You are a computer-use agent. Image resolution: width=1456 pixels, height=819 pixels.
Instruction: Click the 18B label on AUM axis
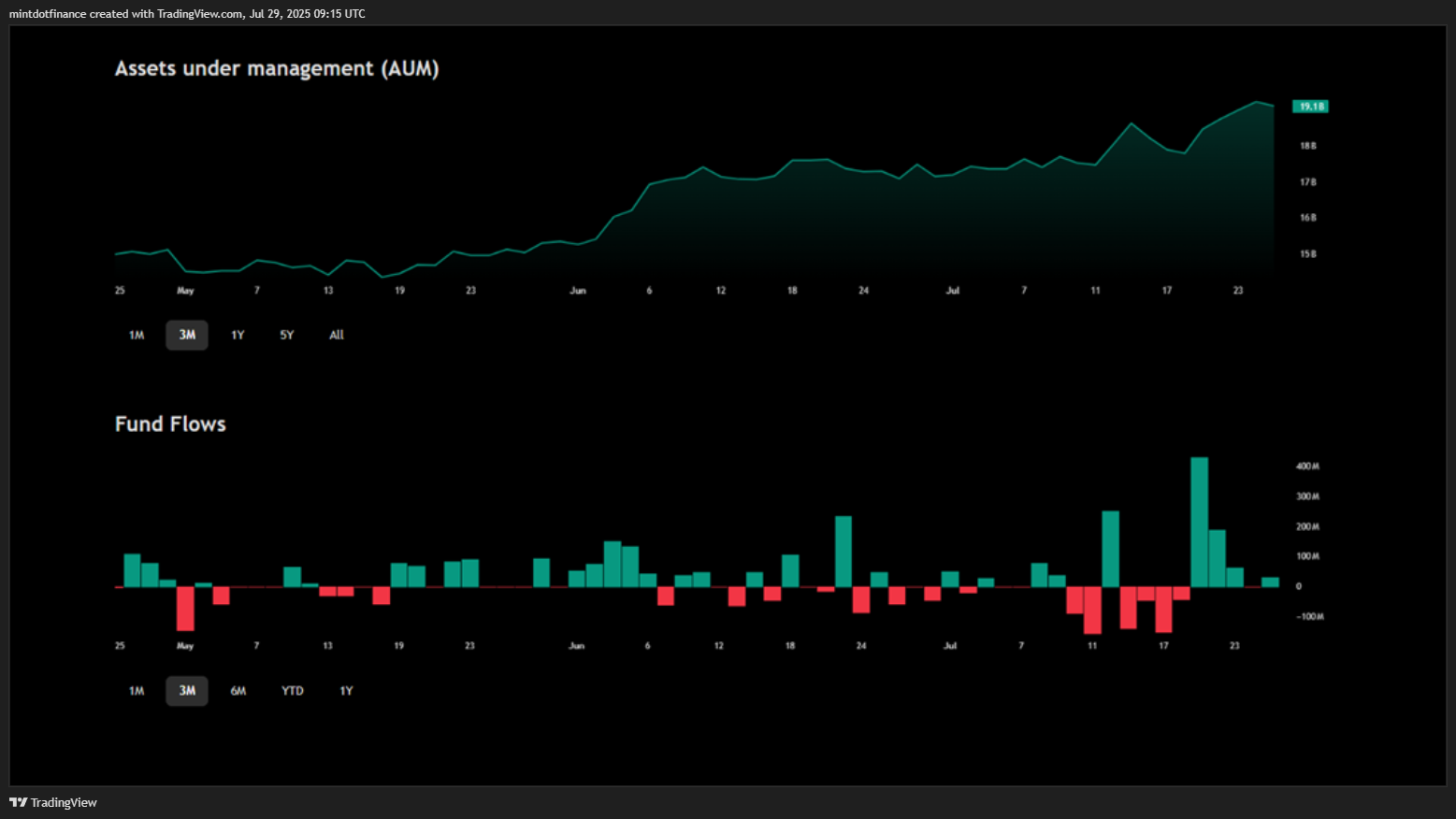(1307, 146)
